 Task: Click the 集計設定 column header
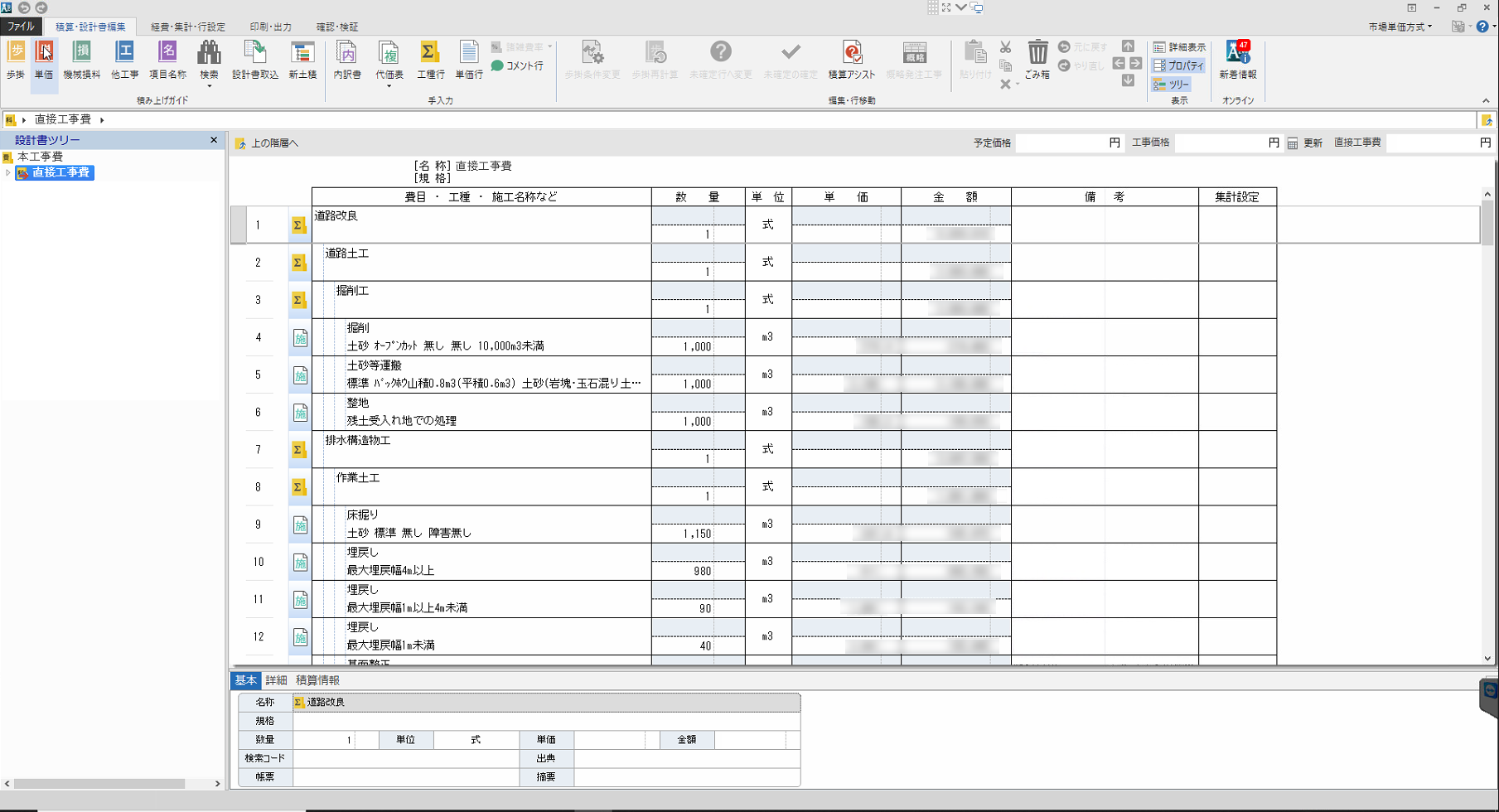point(1237,197)
